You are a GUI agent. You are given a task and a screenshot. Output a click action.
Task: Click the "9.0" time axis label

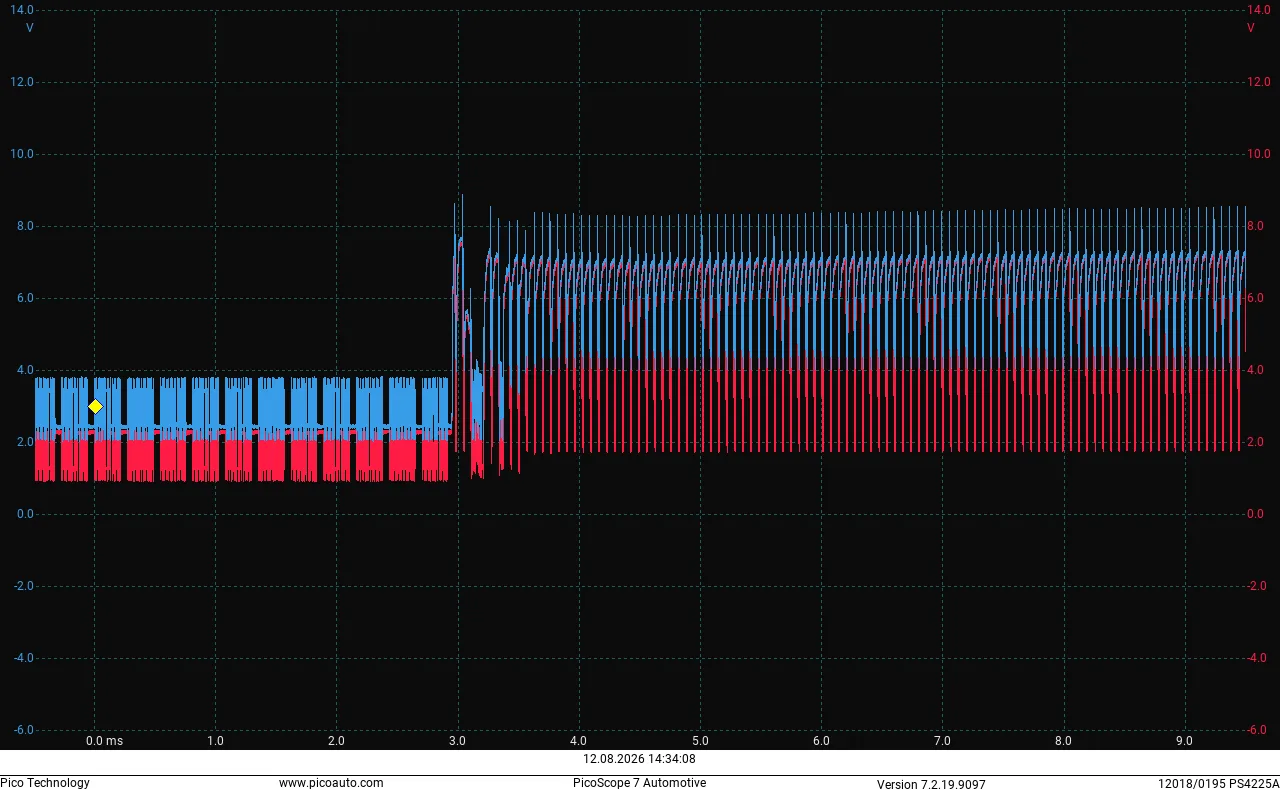(1184, 741)
